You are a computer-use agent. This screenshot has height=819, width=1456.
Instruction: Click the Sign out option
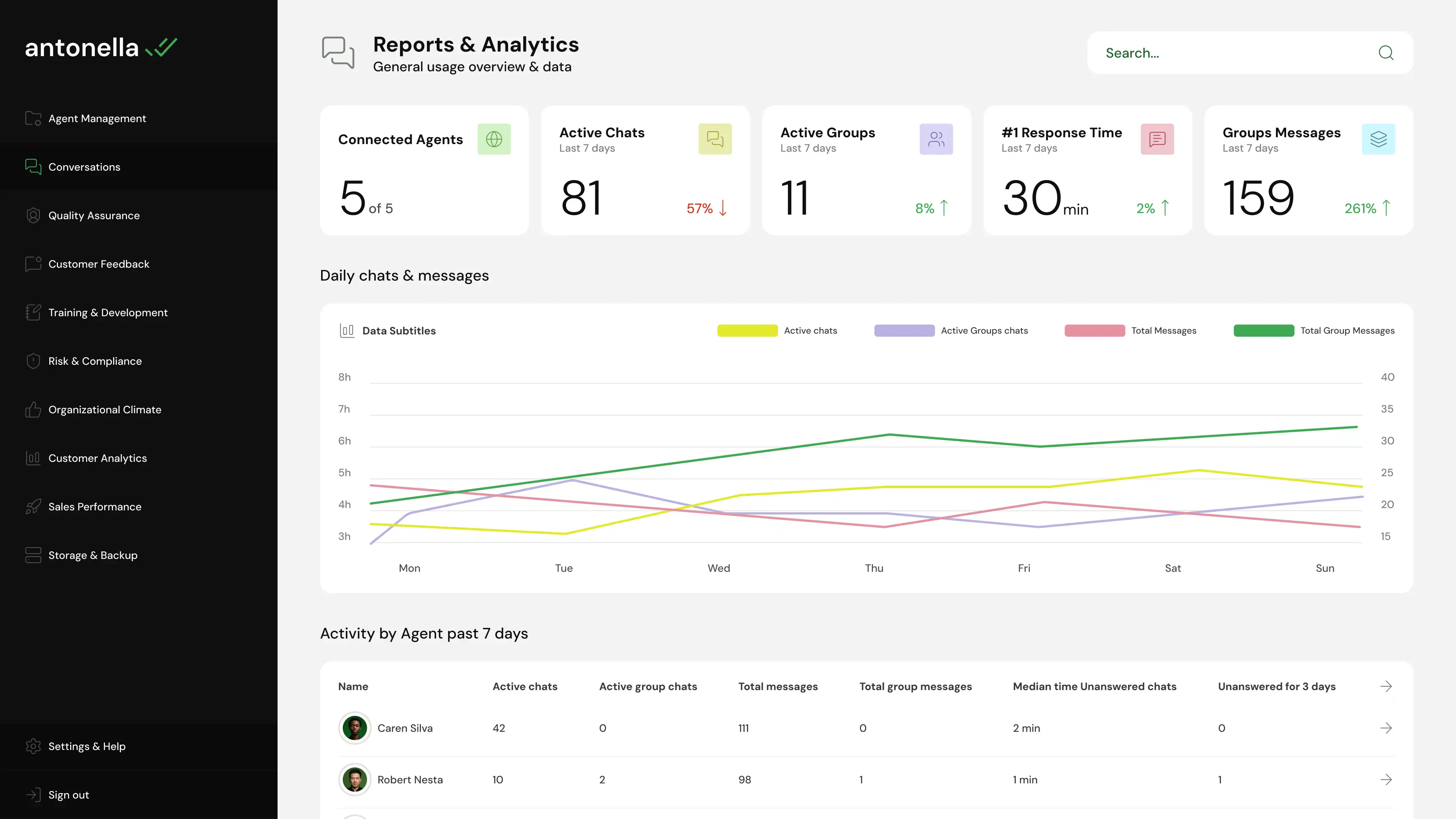68,794
